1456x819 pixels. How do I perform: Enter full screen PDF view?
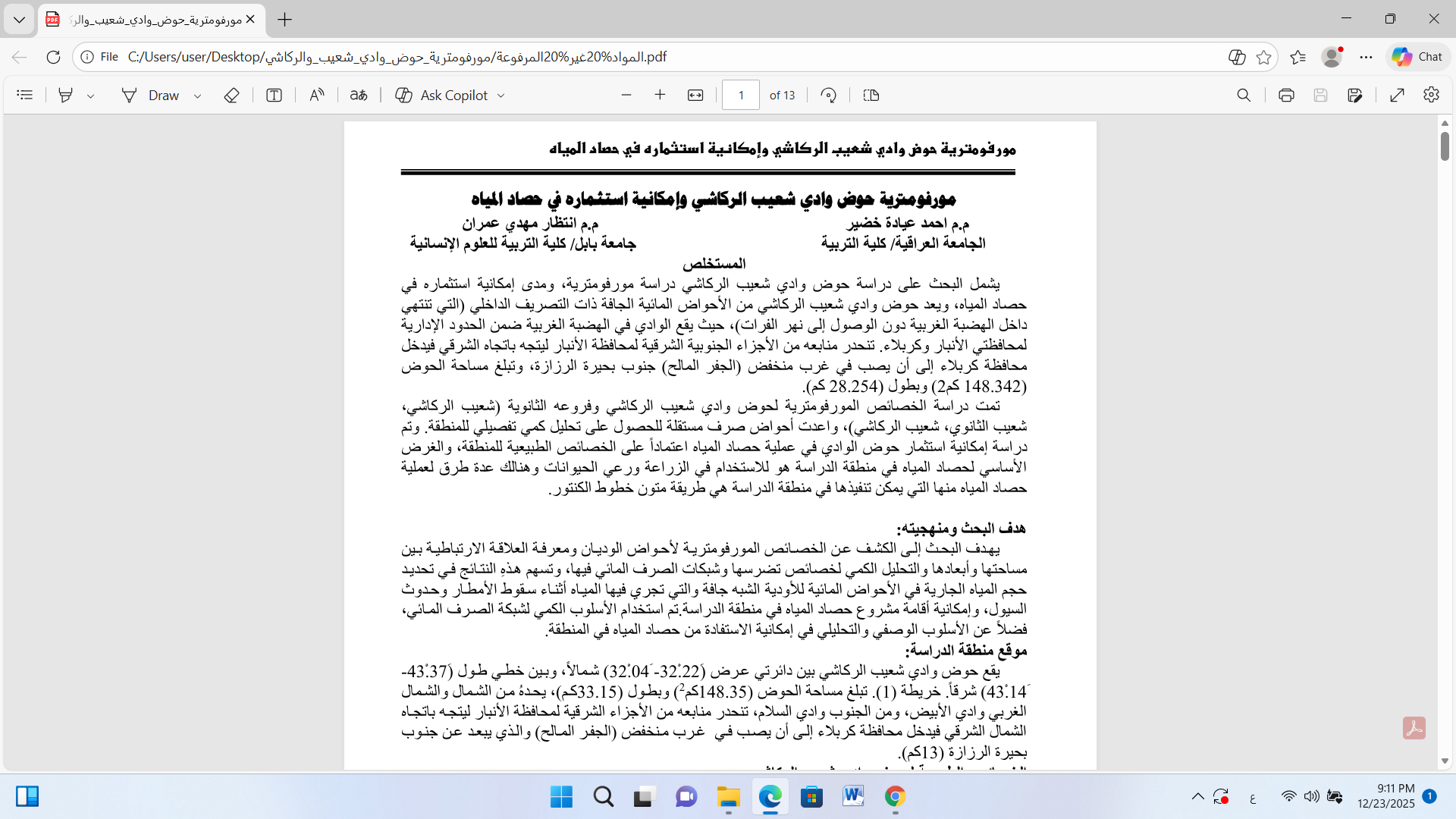pyautogui.click(x=1398, y=95)
